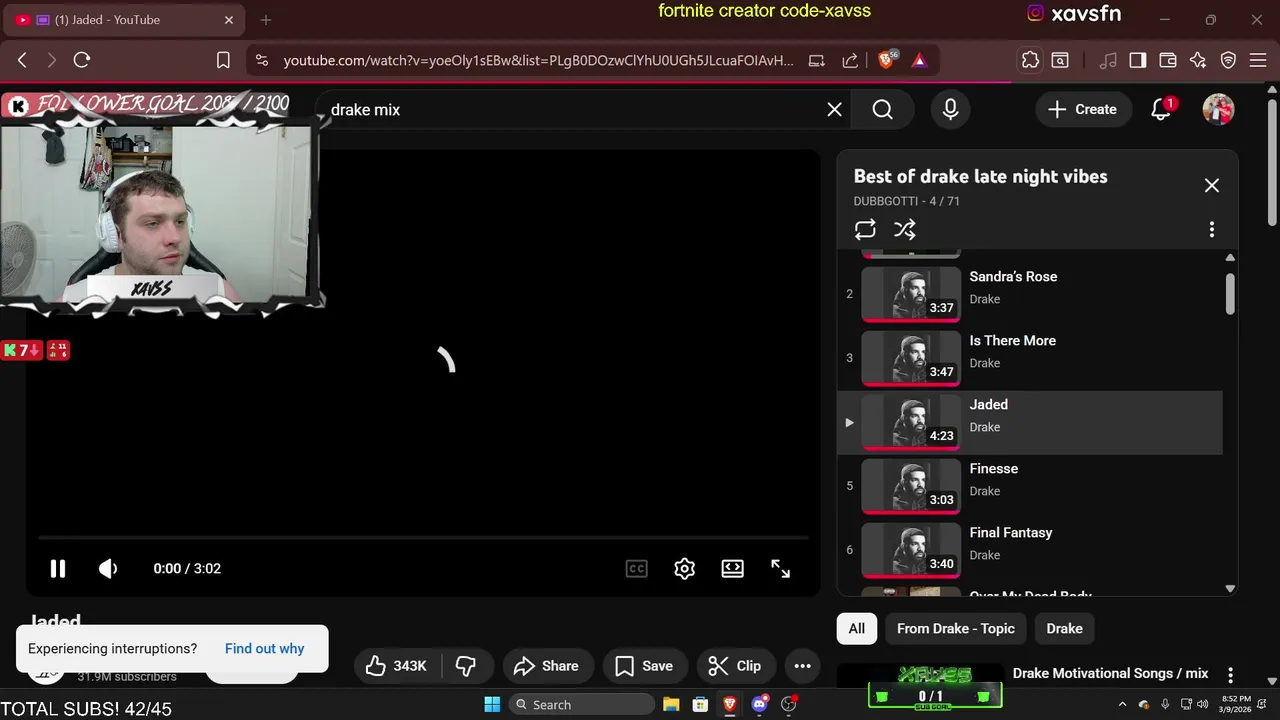Screen dimensions: 1280x720
Task: Click the install app icon in address bar
Action: (x=817, y=60)
